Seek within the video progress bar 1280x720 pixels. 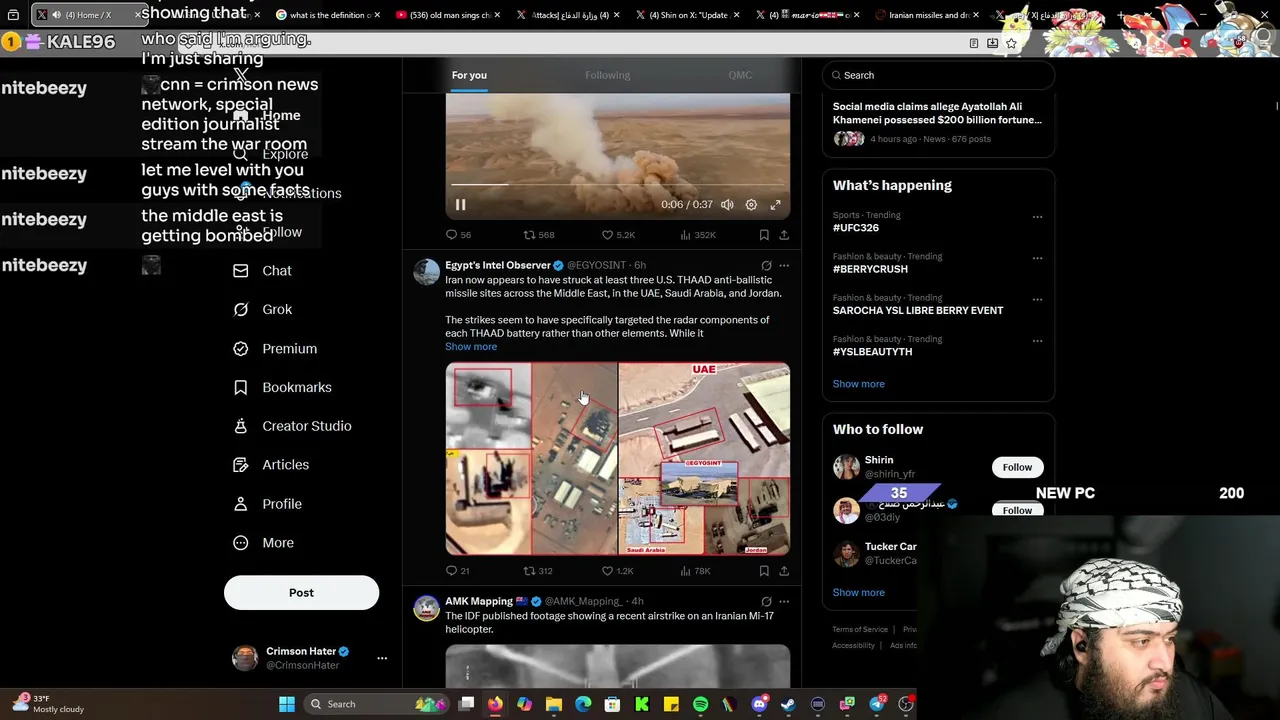point(617,184)
